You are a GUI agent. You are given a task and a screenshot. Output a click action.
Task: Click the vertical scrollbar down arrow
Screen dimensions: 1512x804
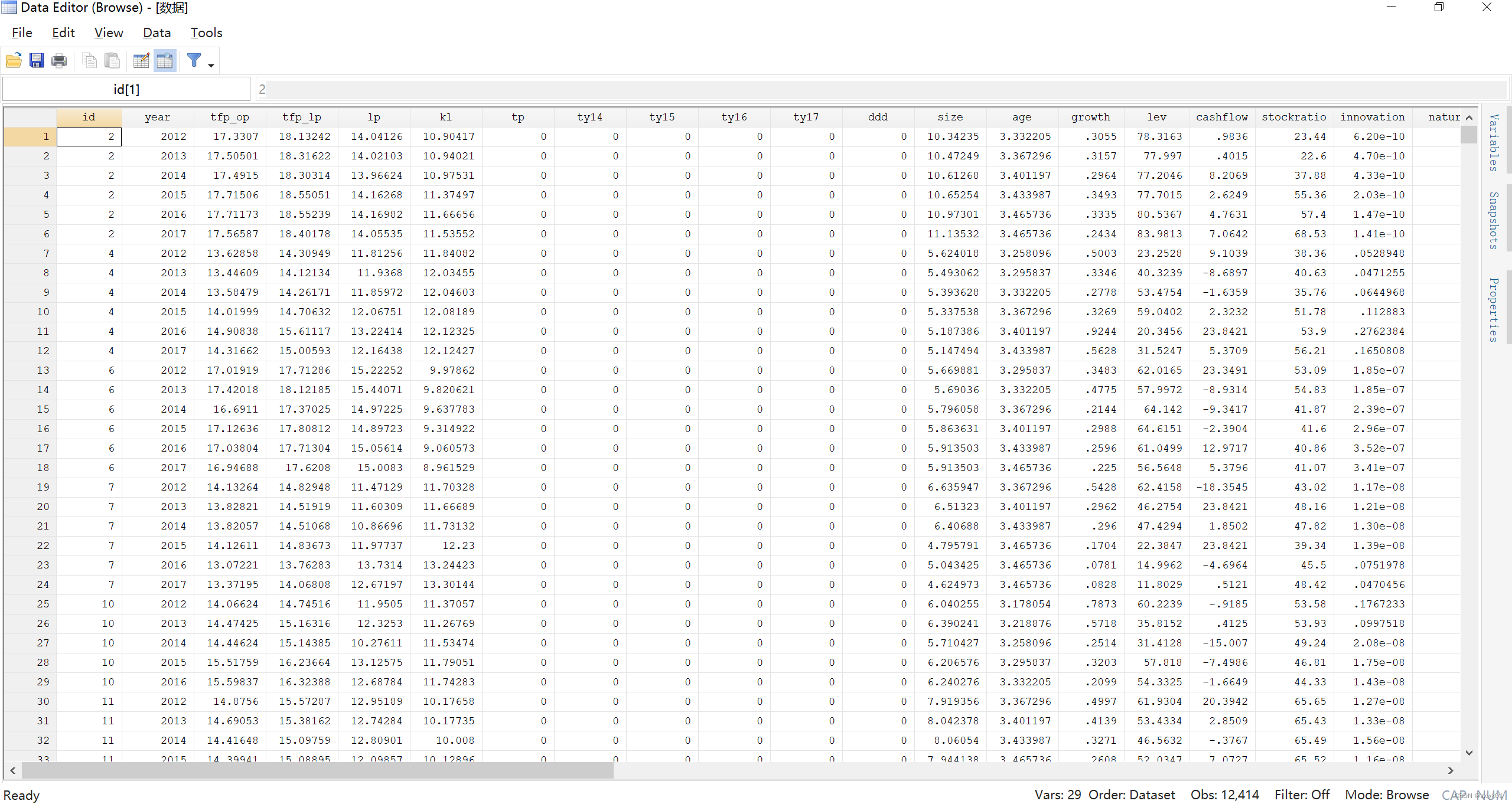(1469, 753)
